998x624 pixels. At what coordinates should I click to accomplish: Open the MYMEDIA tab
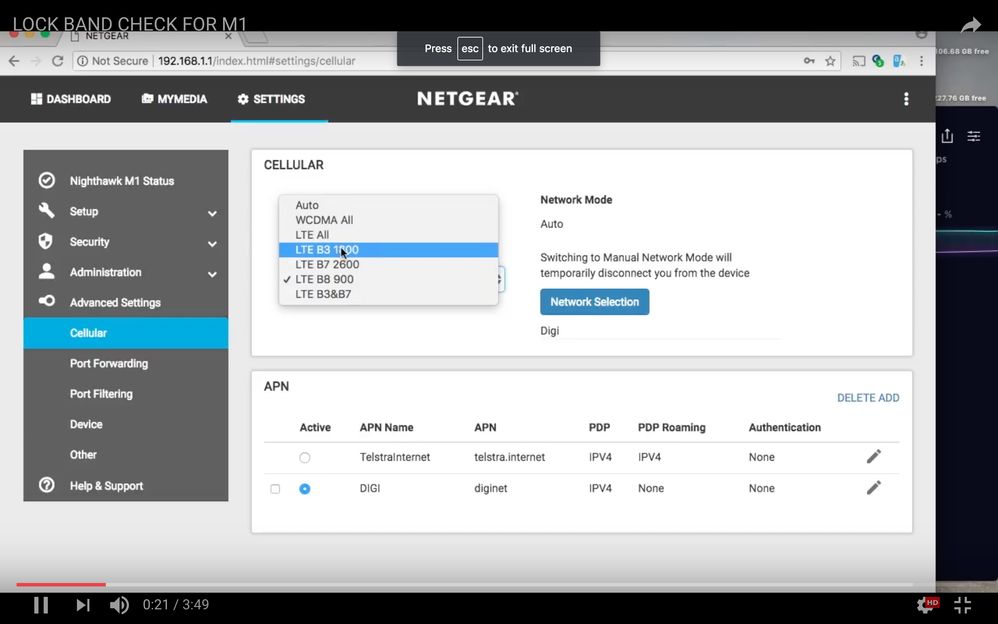[174, 99]
